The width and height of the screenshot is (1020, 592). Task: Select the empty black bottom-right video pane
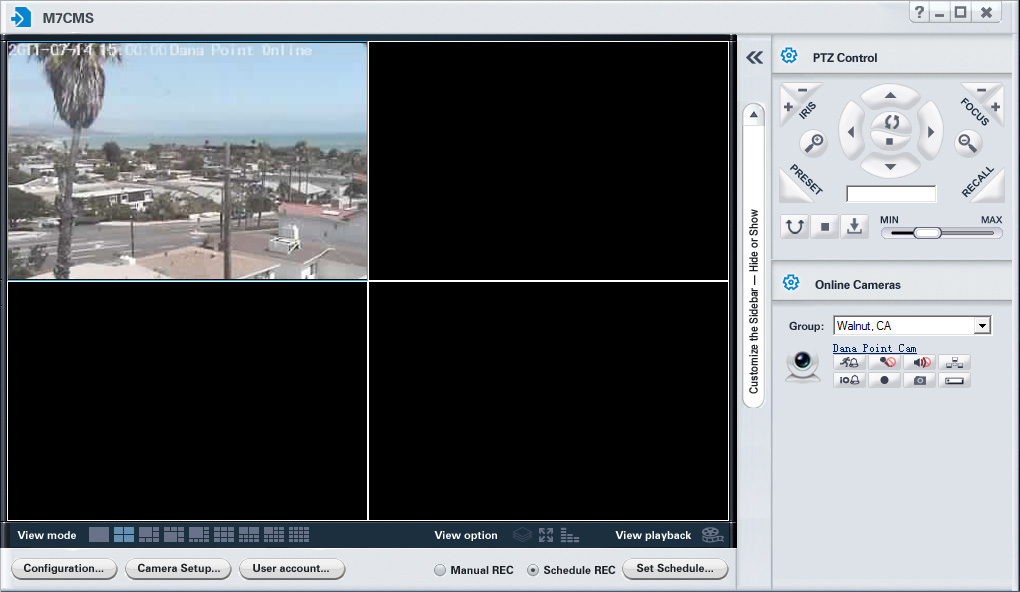(548, 401)
